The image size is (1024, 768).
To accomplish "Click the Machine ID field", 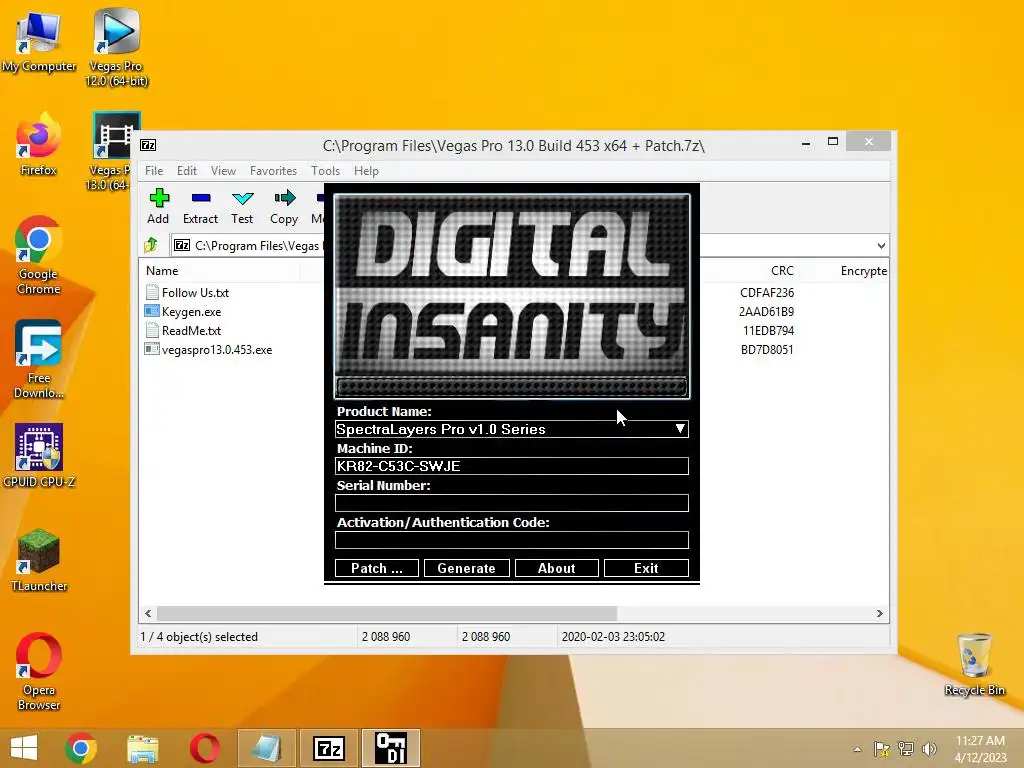I will click(x=511, y=466).
